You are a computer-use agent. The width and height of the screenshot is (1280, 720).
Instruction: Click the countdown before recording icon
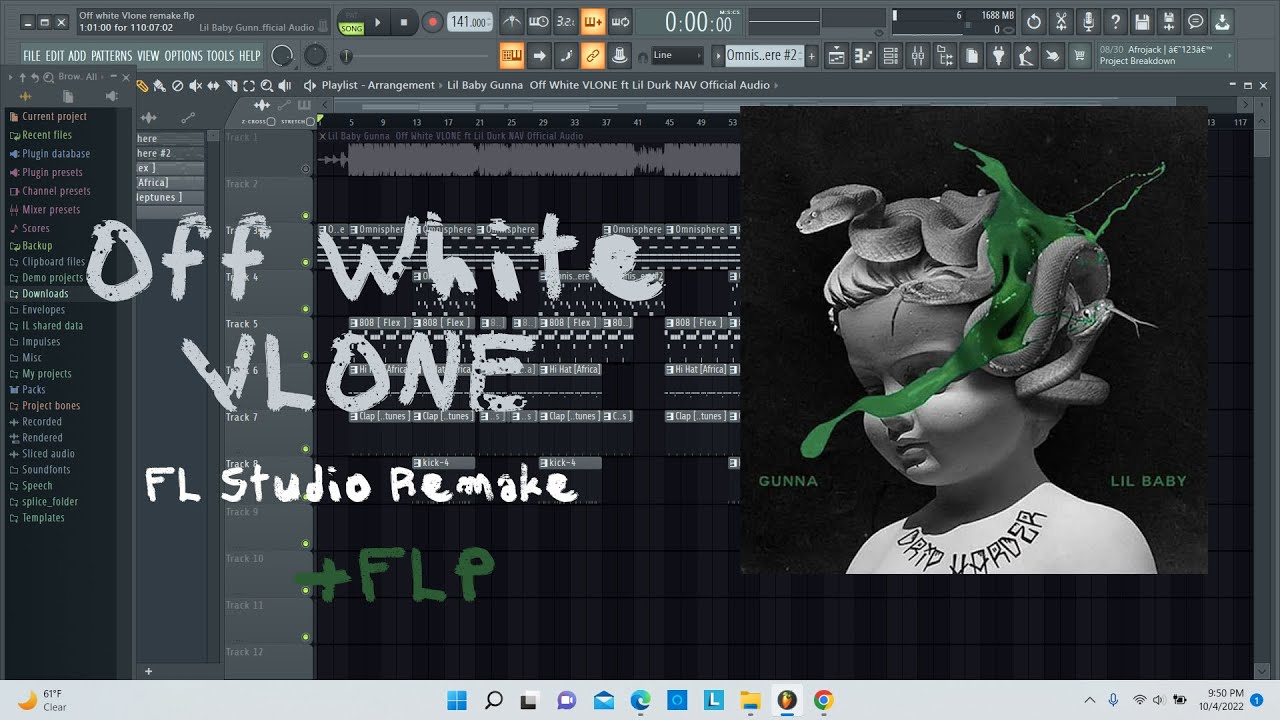click(565, 21)
